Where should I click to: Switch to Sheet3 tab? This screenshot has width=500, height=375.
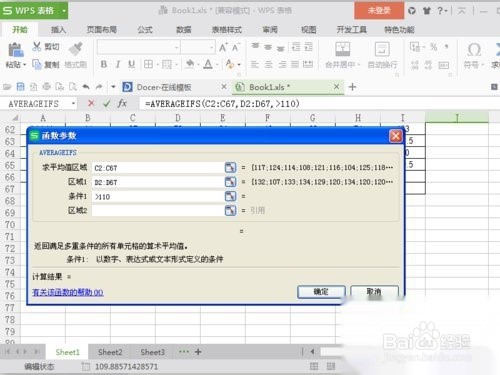tap(153, 352)
